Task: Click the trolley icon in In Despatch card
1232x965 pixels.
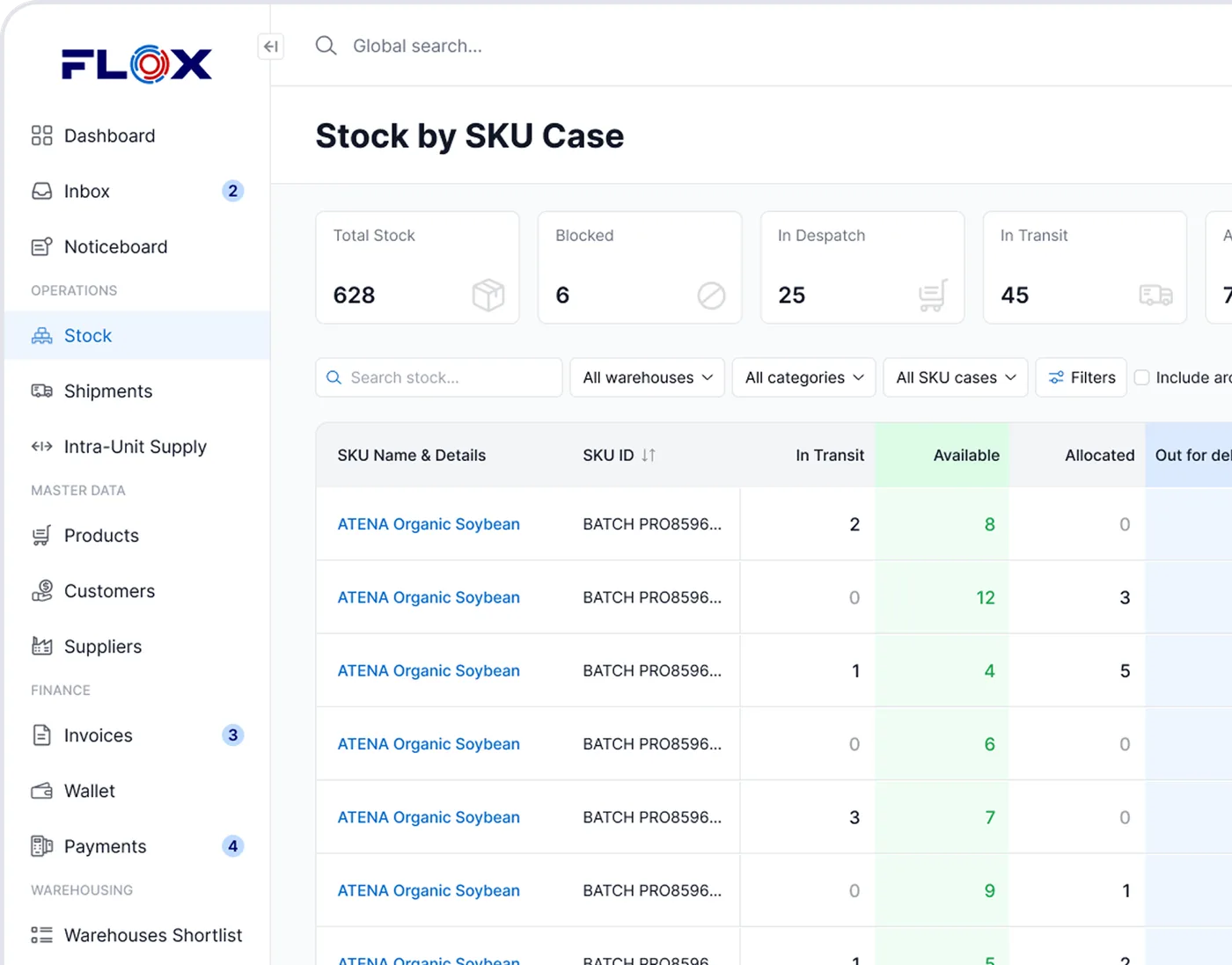Action: pyautogui.click(x=933, y=295)
